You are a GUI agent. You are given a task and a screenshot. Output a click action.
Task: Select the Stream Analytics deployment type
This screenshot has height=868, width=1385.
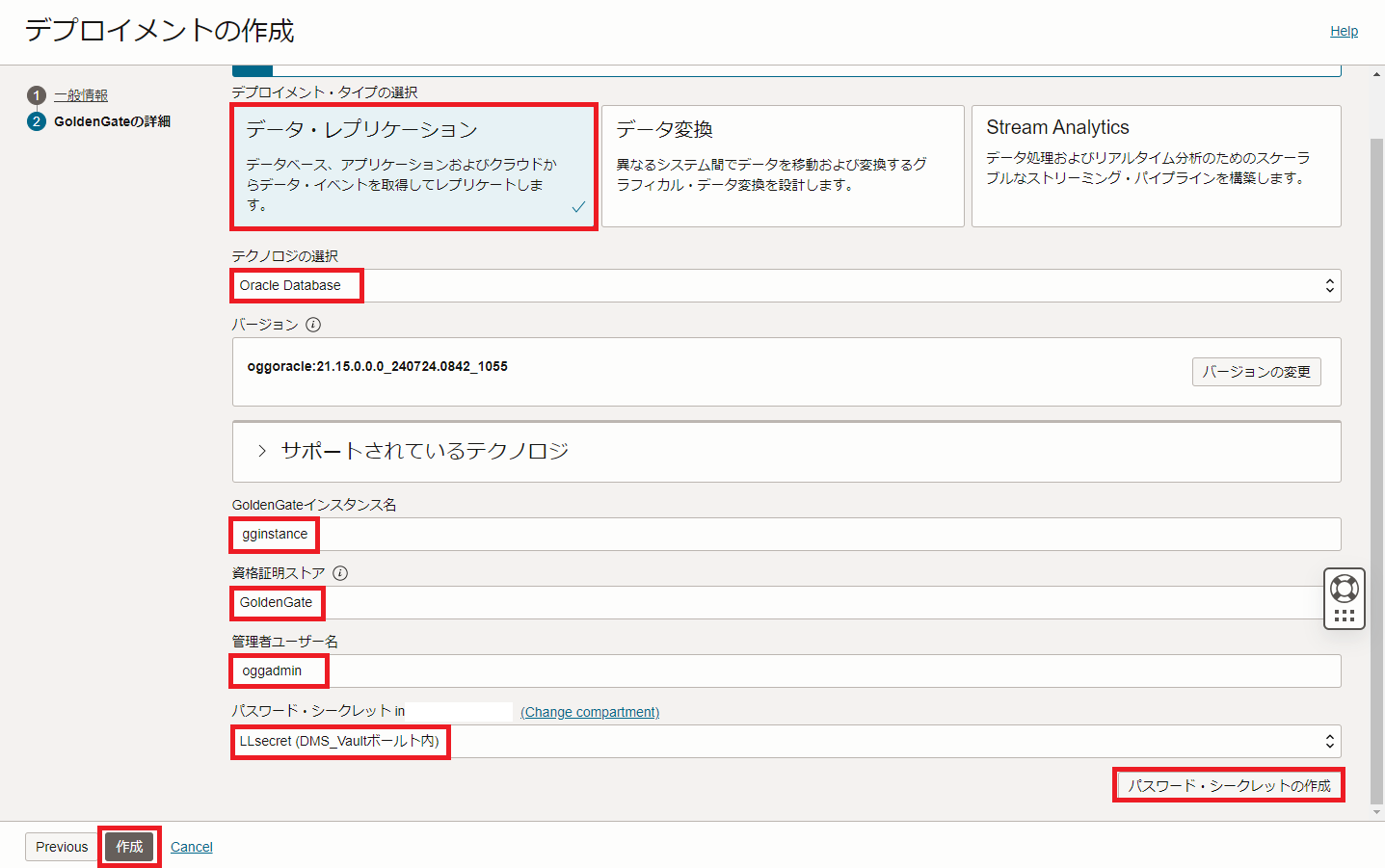[1155, 166]
